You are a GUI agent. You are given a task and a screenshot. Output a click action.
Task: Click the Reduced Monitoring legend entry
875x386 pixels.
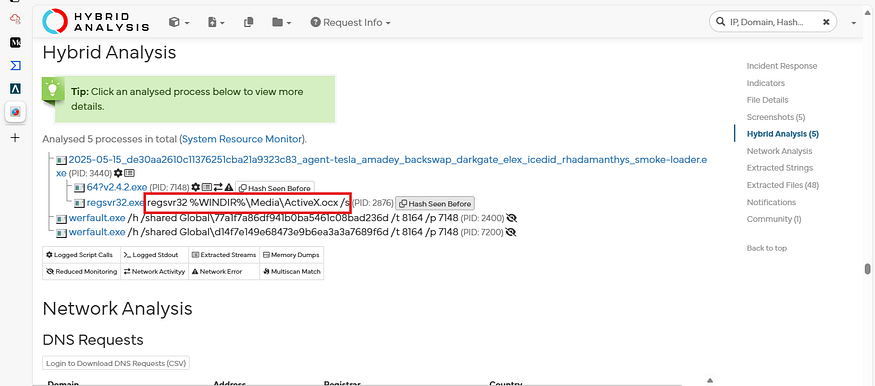81,272
